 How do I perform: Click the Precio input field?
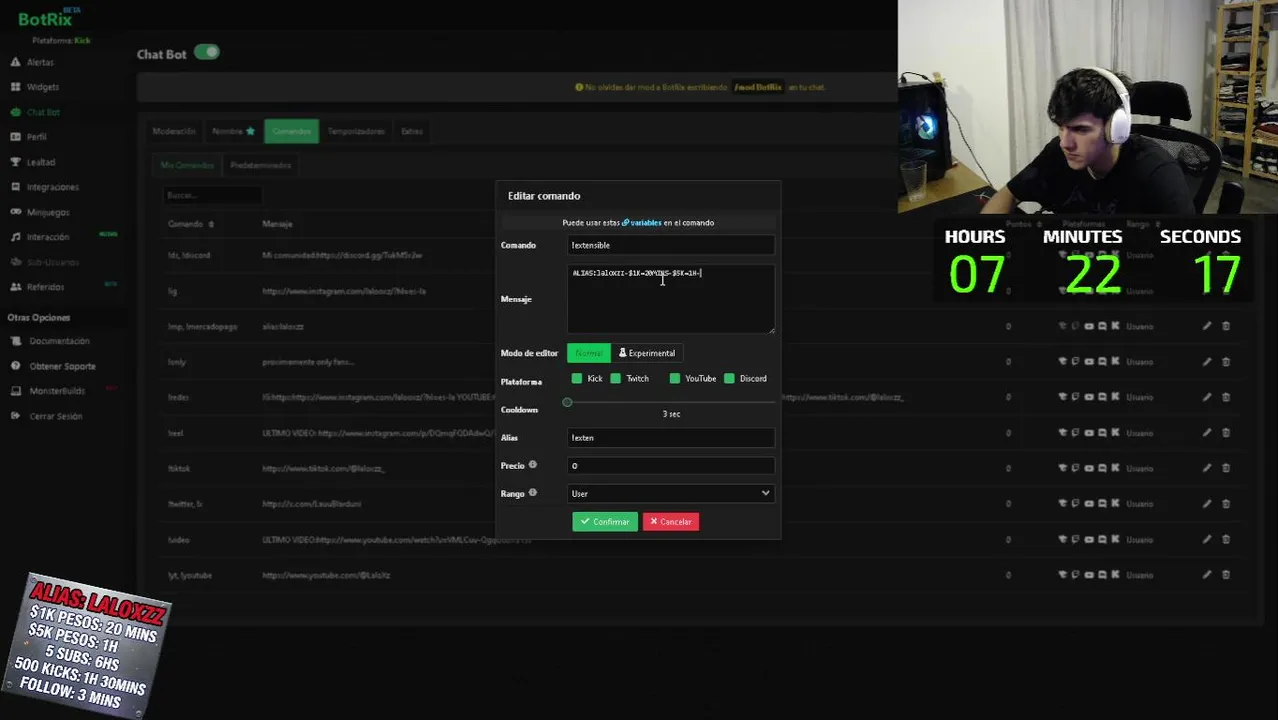click(x=671, y=465)
